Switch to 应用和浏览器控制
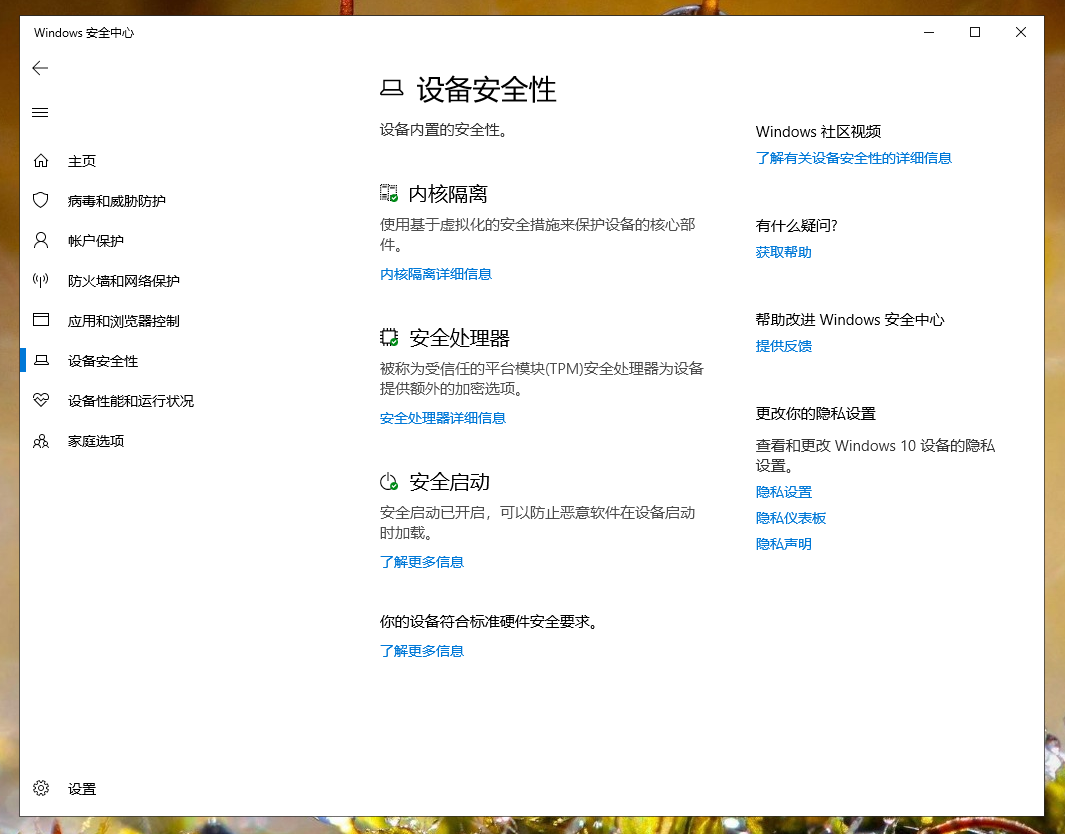Screen dimensions: 1065x834 [x=124, y=321]
